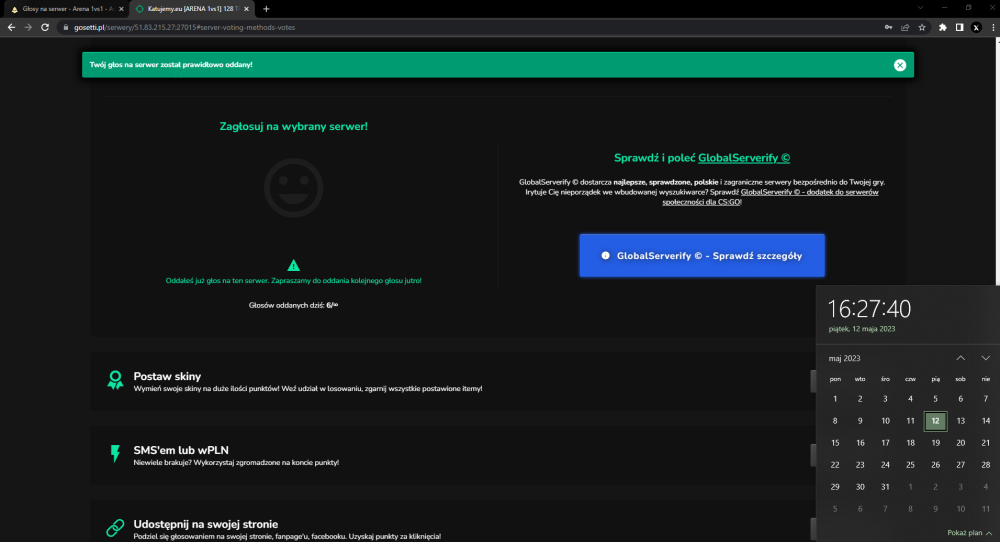Select May 28 in the calendar
Screen dimensions: 1000x542
pyautogui.click(x=985, y=465)
